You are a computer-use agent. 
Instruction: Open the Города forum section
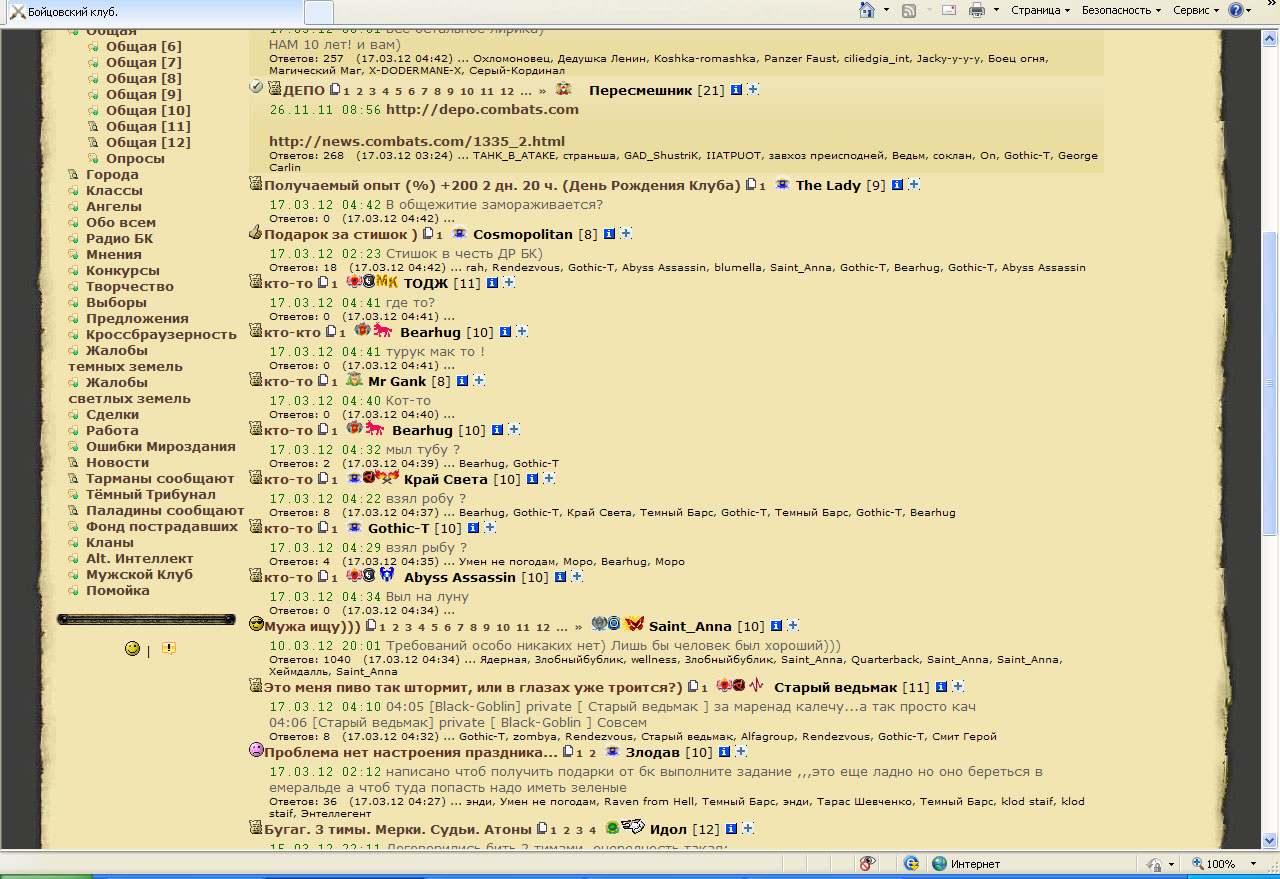click(112, 174)
